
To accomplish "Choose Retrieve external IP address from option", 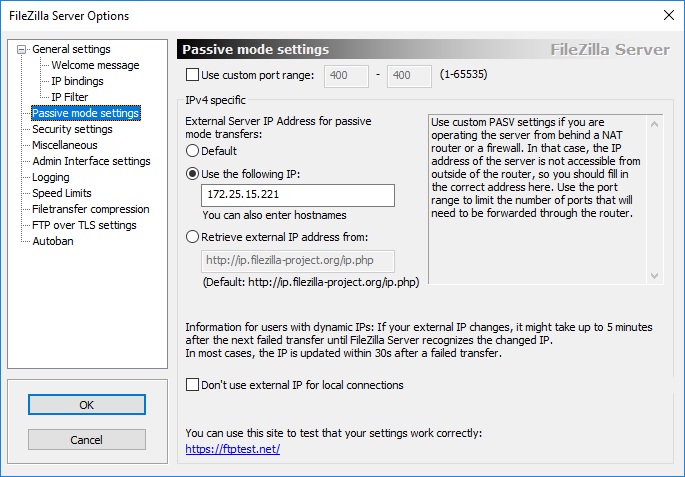I will click(192, 237).
